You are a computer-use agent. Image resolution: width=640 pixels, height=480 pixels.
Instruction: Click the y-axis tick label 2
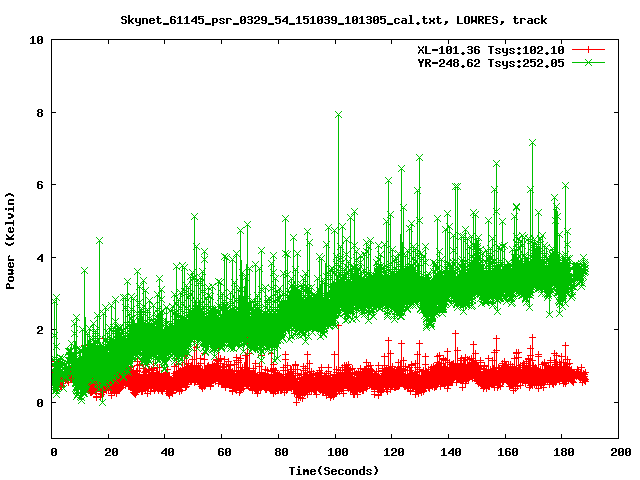[x=39, y=330]
